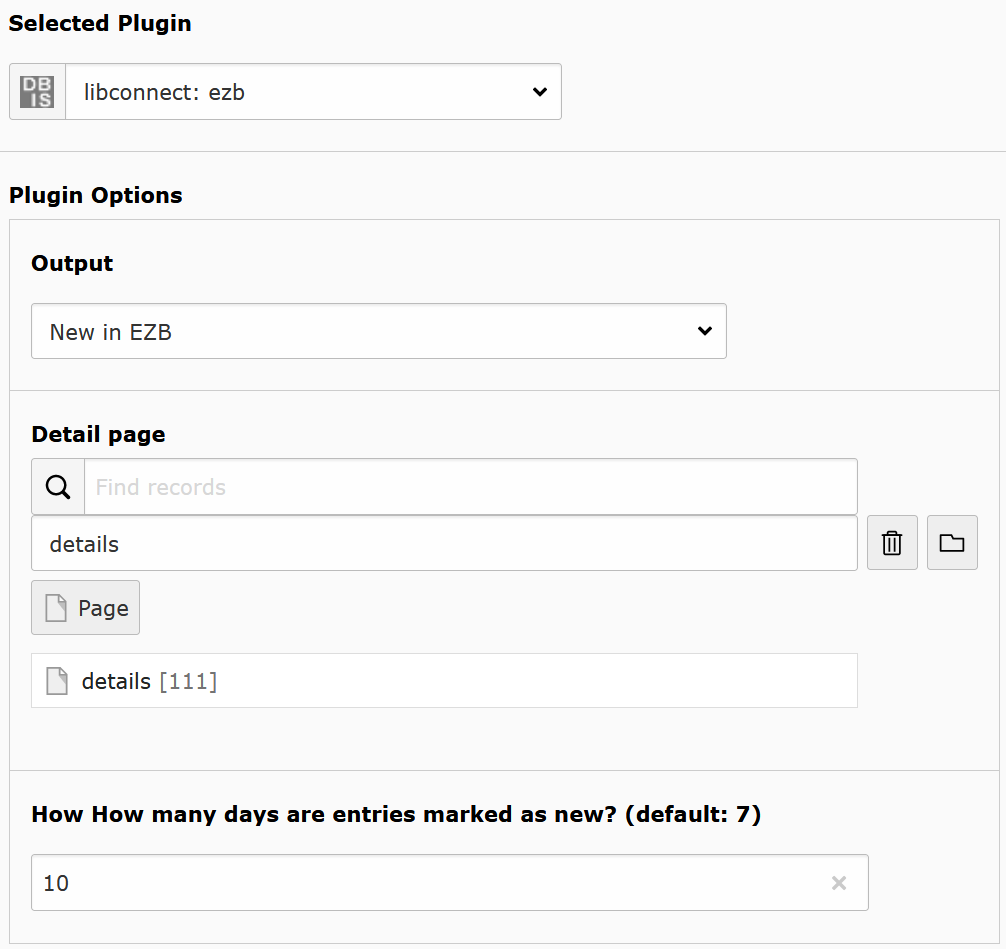Remove the details record using trash icon
This screenshot has height=949, width=1006.
tap(891, 542)
